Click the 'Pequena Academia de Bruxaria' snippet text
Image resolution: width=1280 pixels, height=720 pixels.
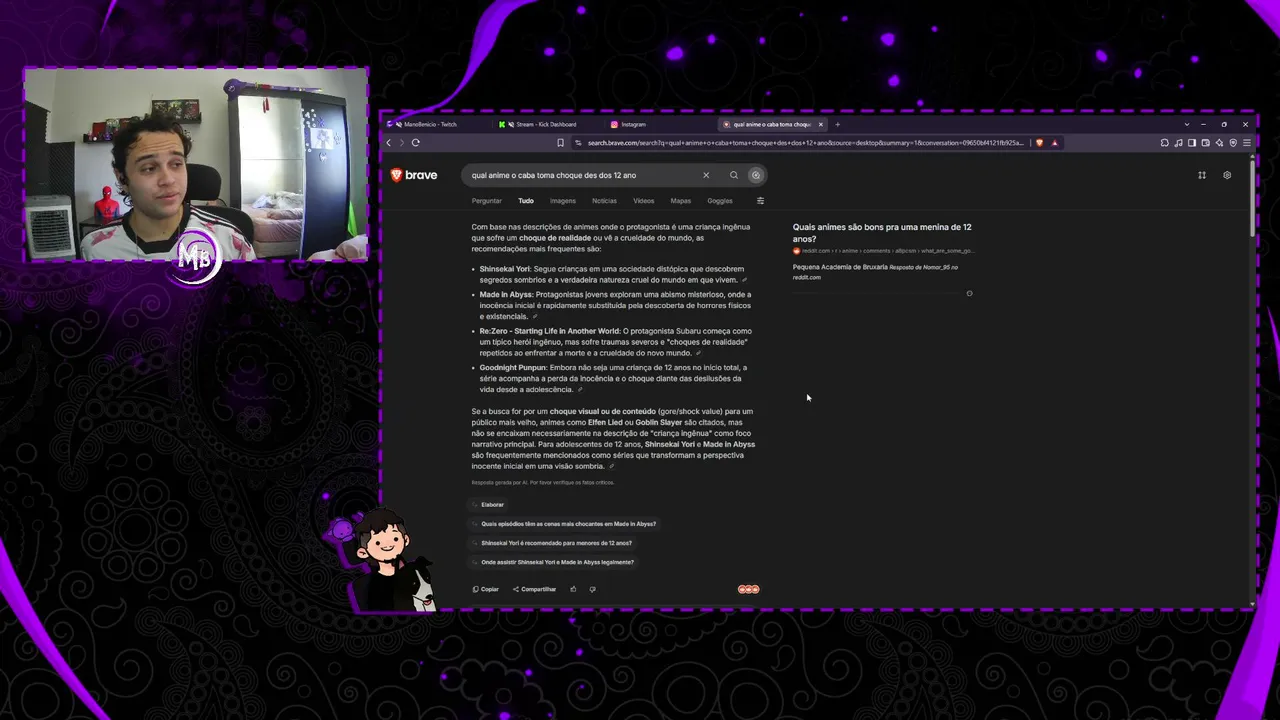(840, 267)
